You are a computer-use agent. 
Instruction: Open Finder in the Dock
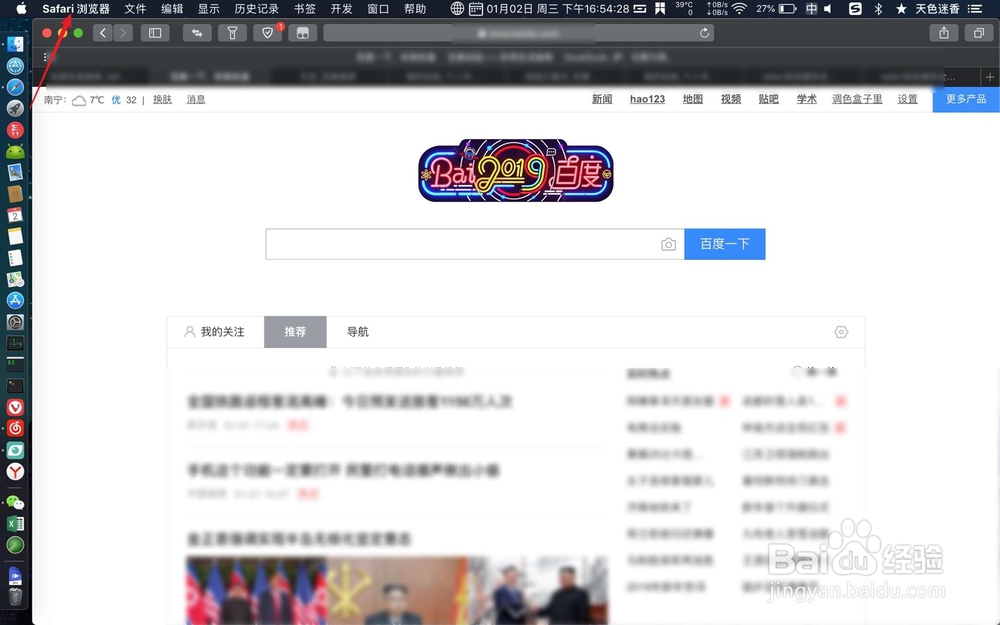click(x=15, y=44)
